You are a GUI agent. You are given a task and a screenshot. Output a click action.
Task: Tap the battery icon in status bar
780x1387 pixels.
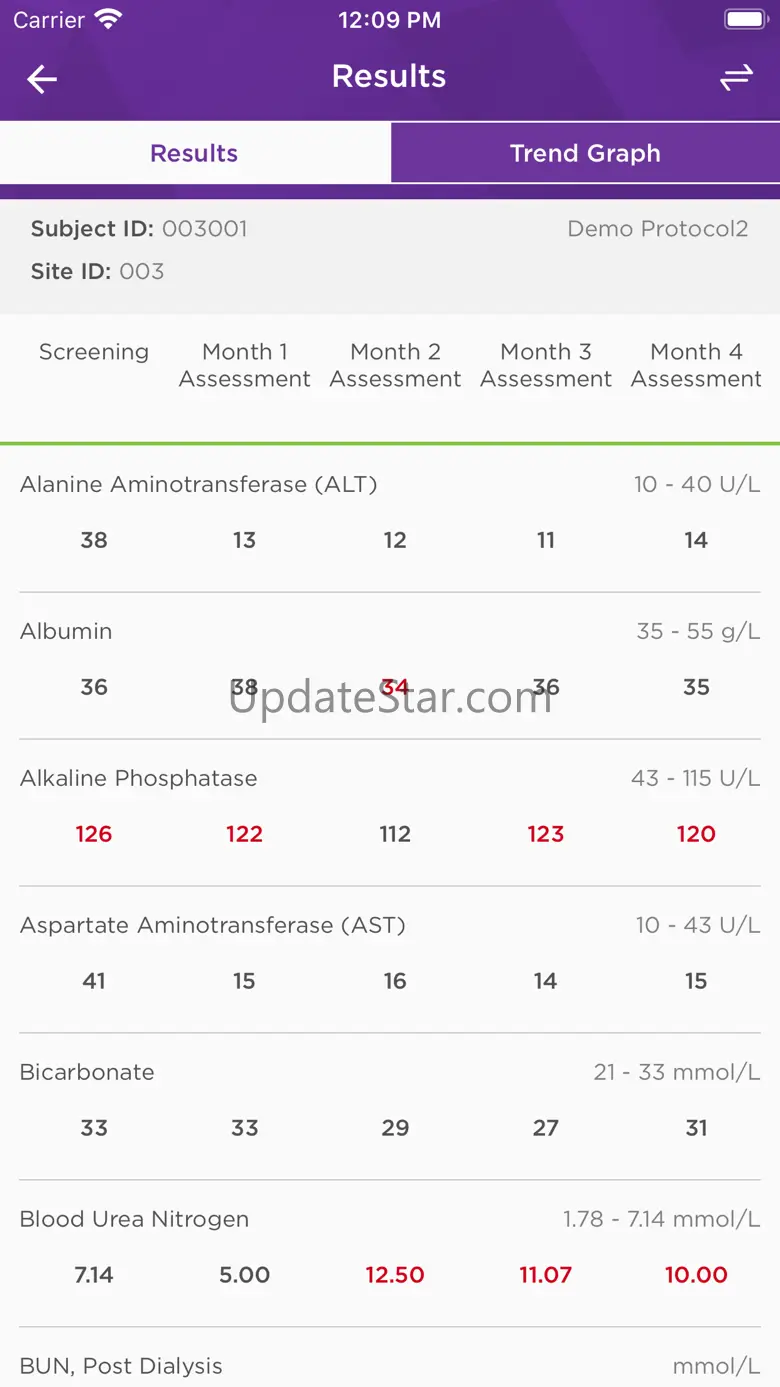(x=744, y=20)
